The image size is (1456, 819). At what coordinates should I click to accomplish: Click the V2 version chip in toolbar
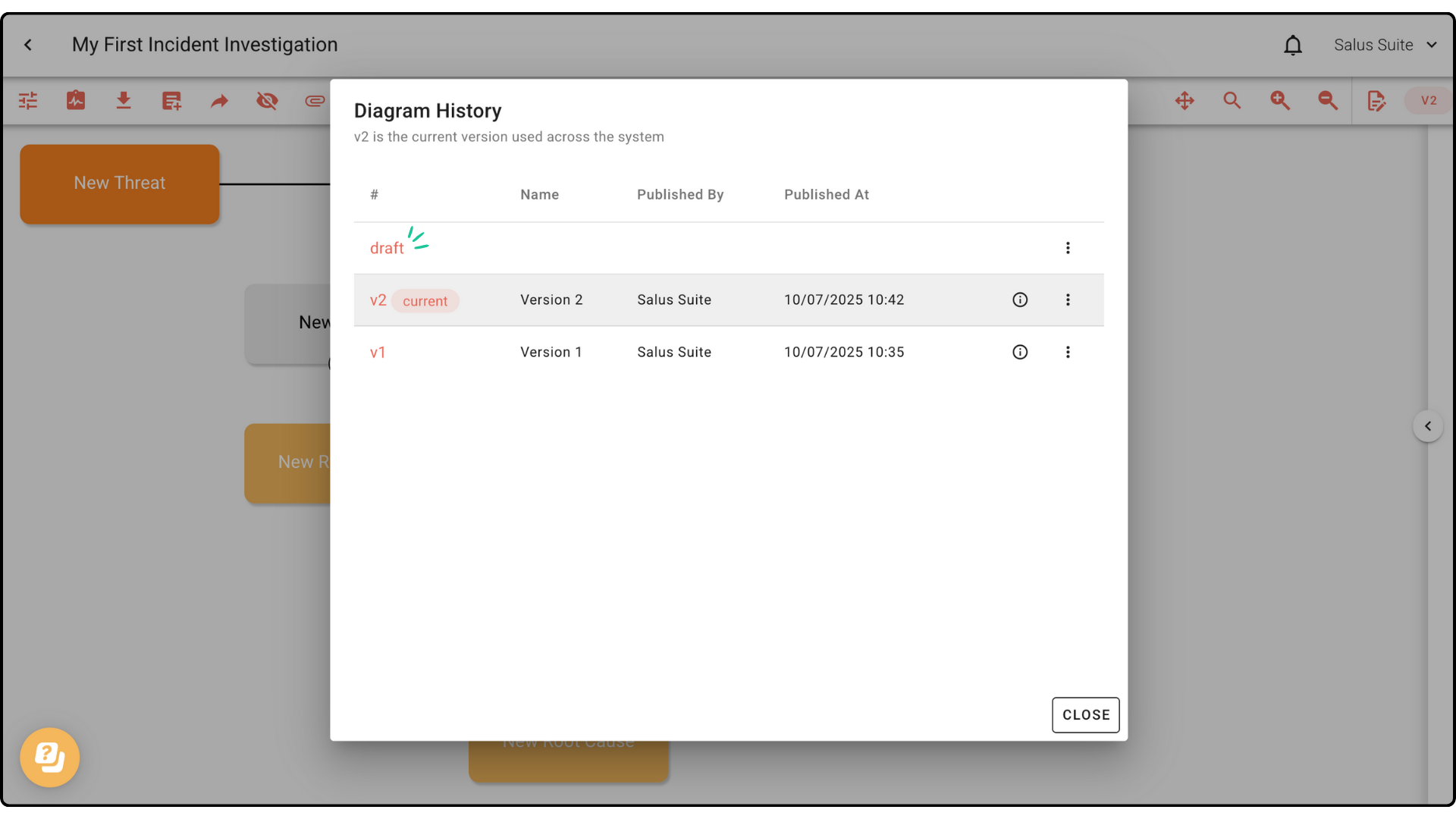(x=1429, y=101)
